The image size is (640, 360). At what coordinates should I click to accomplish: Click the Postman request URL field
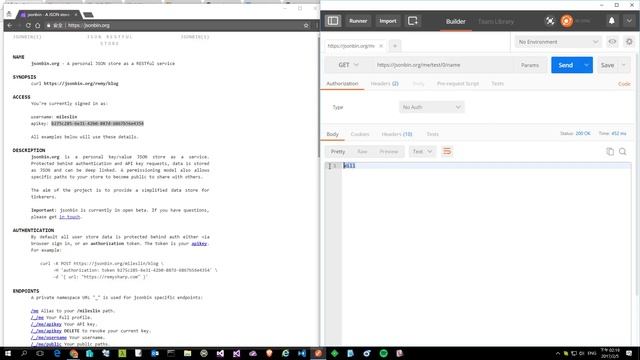(x=443, y=65)
